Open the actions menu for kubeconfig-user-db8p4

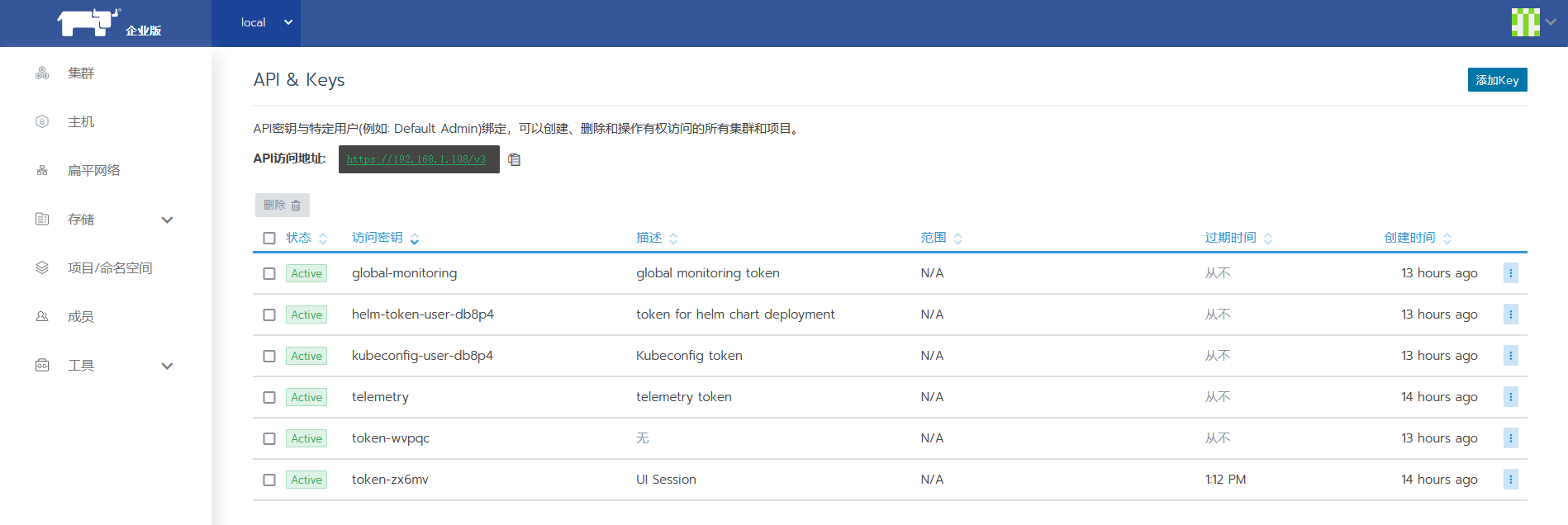click(x=1510, y=356)
